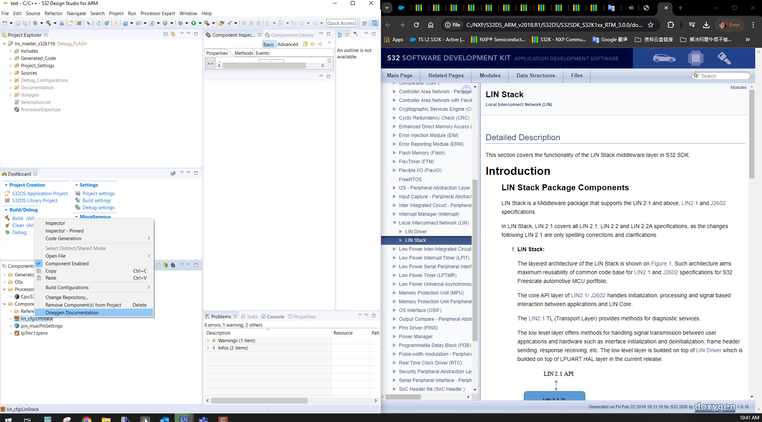Switch to the Methods tab
This screenshot has width=762, height=422.
coord(243,53)
